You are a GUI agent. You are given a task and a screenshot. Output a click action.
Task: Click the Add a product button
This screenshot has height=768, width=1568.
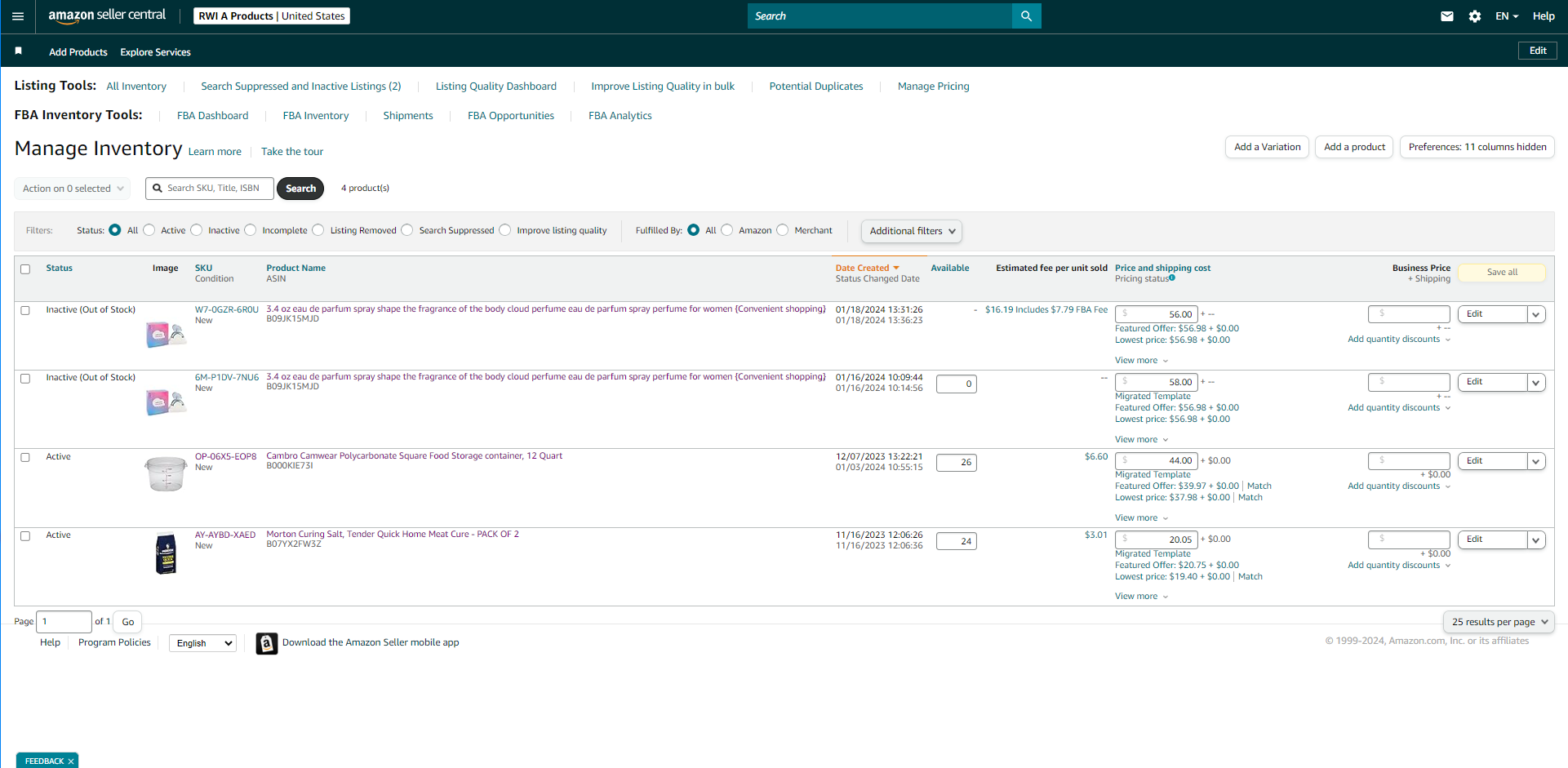point(1355,147)
